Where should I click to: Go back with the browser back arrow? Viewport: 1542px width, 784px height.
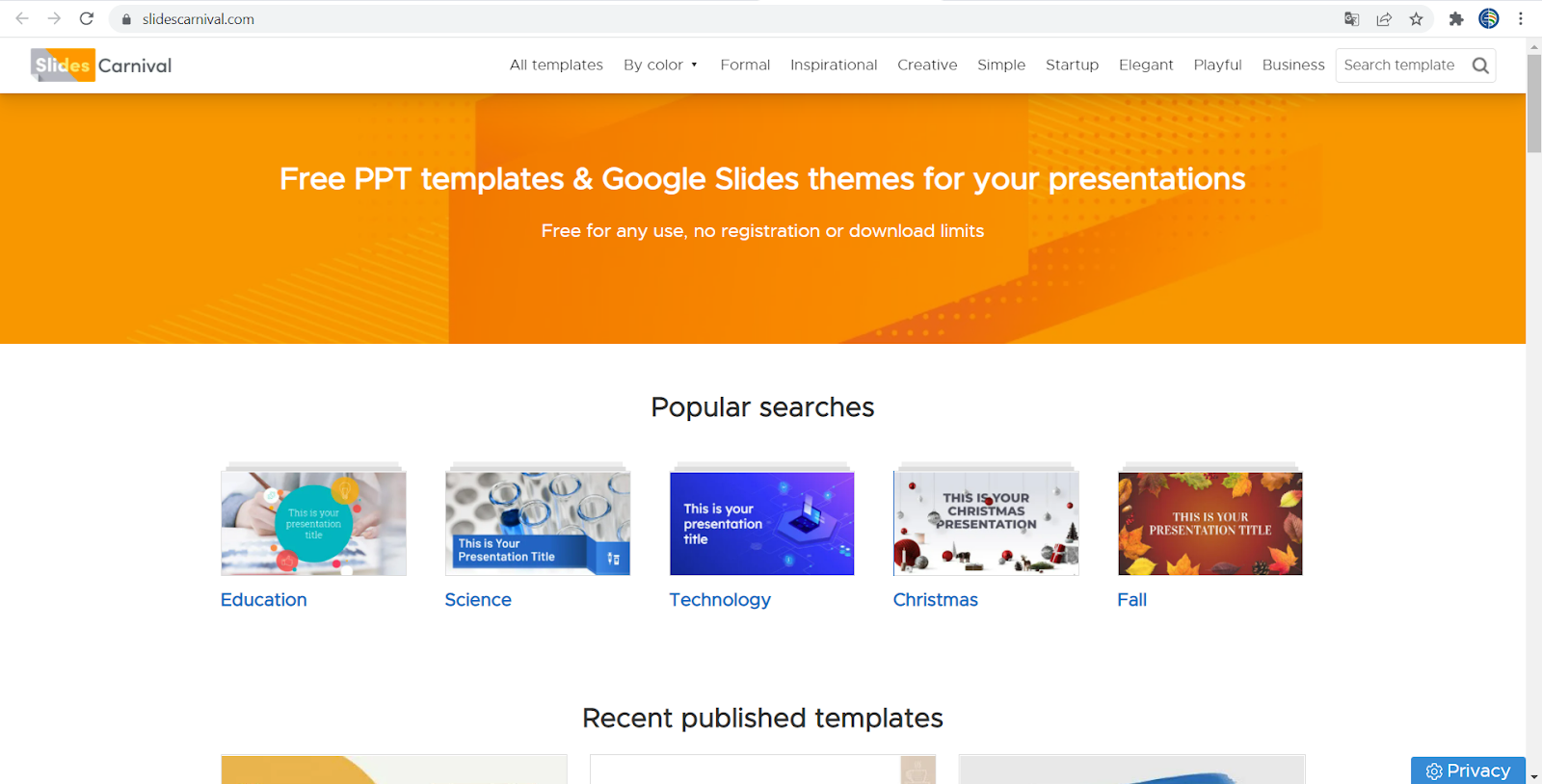tap(22, 18)
